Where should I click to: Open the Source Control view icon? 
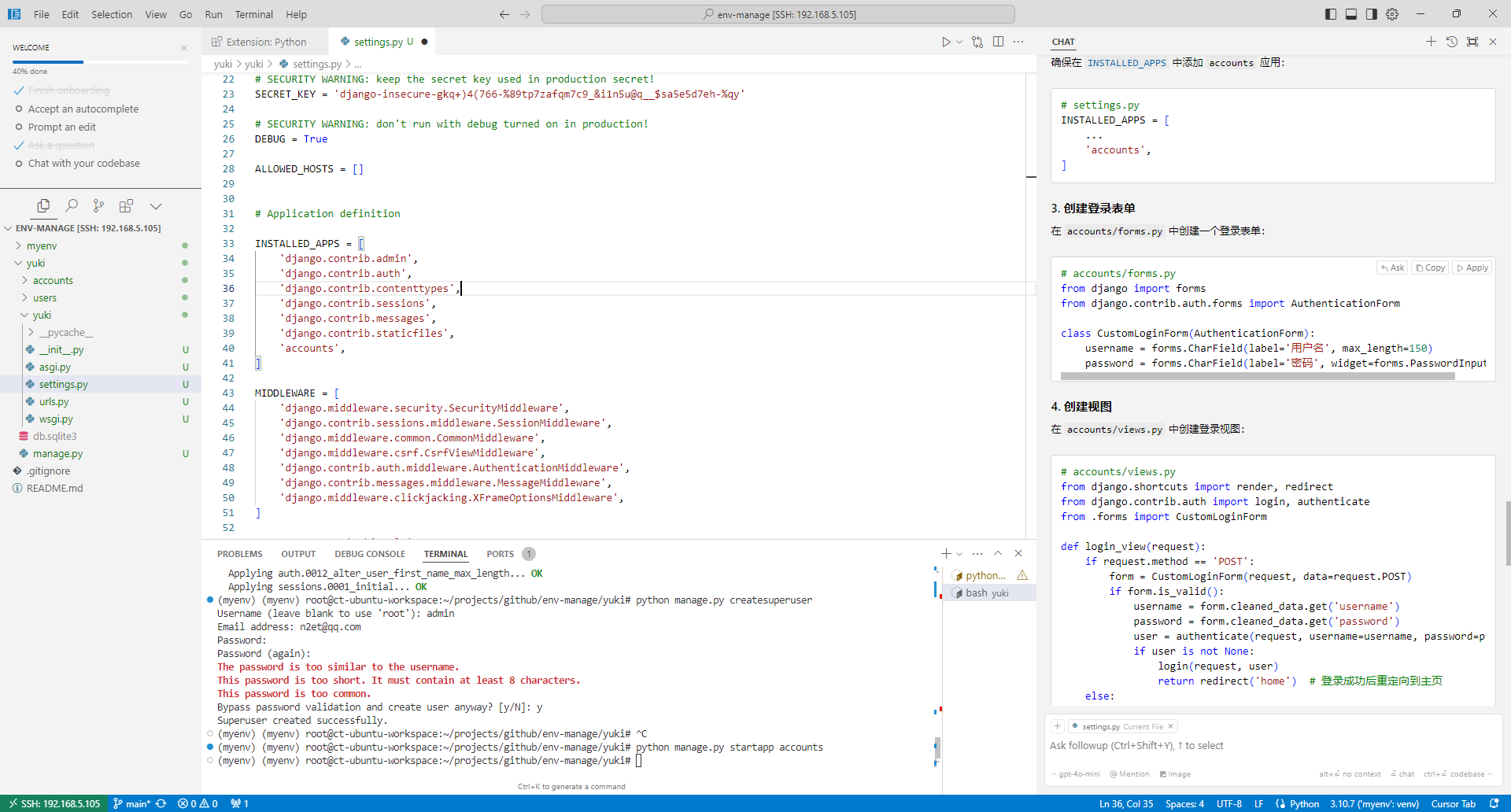click(98, 205)
